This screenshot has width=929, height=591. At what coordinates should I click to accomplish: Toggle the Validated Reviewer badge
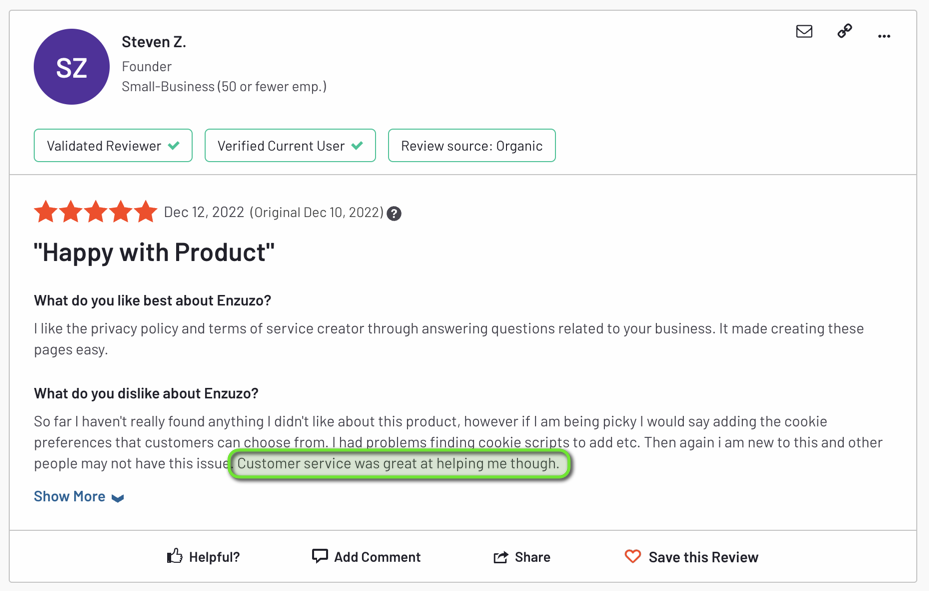click(112, 145)
